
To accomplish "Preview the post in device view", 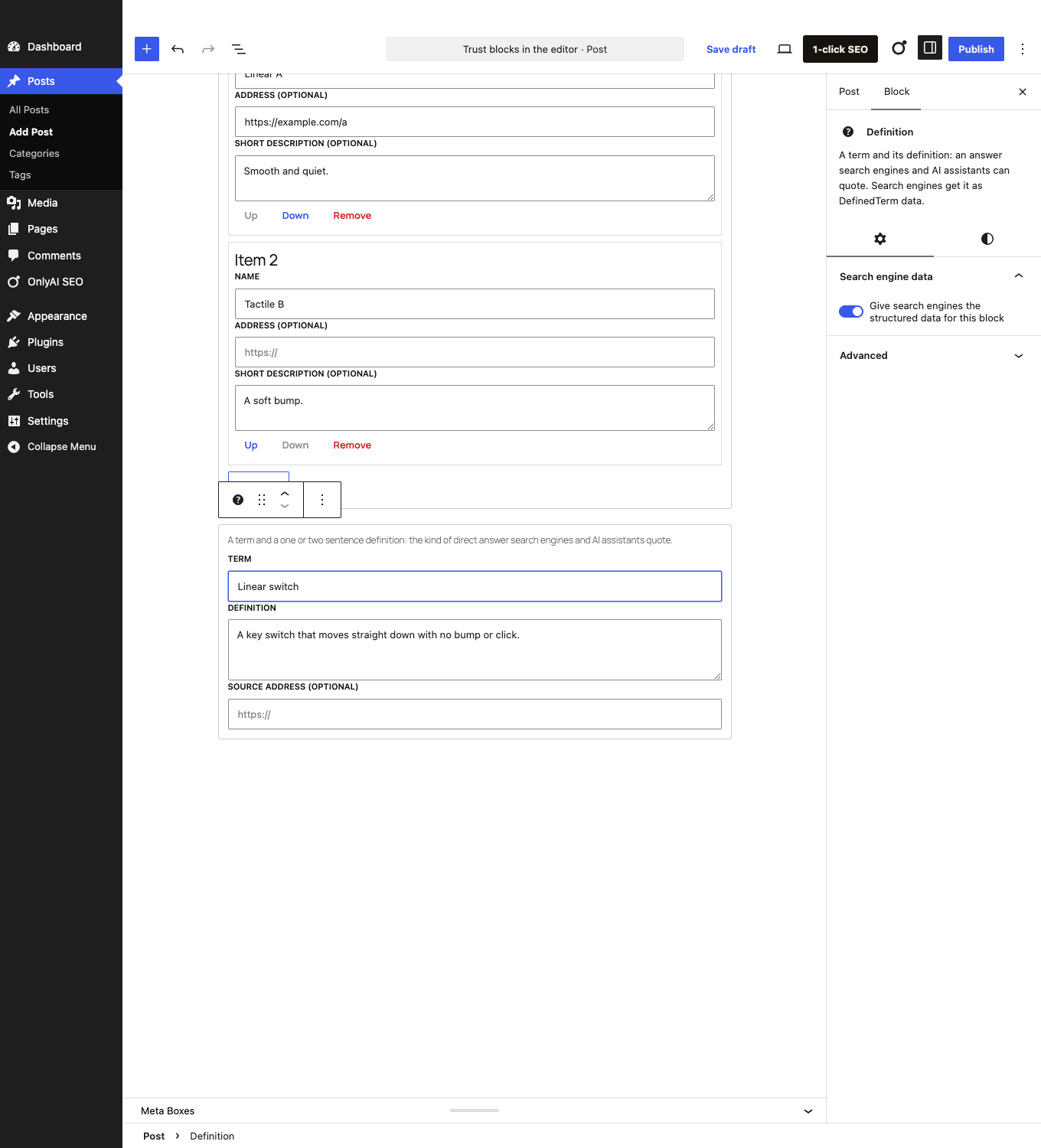I will pyautogui.click(x=785, y=49).
